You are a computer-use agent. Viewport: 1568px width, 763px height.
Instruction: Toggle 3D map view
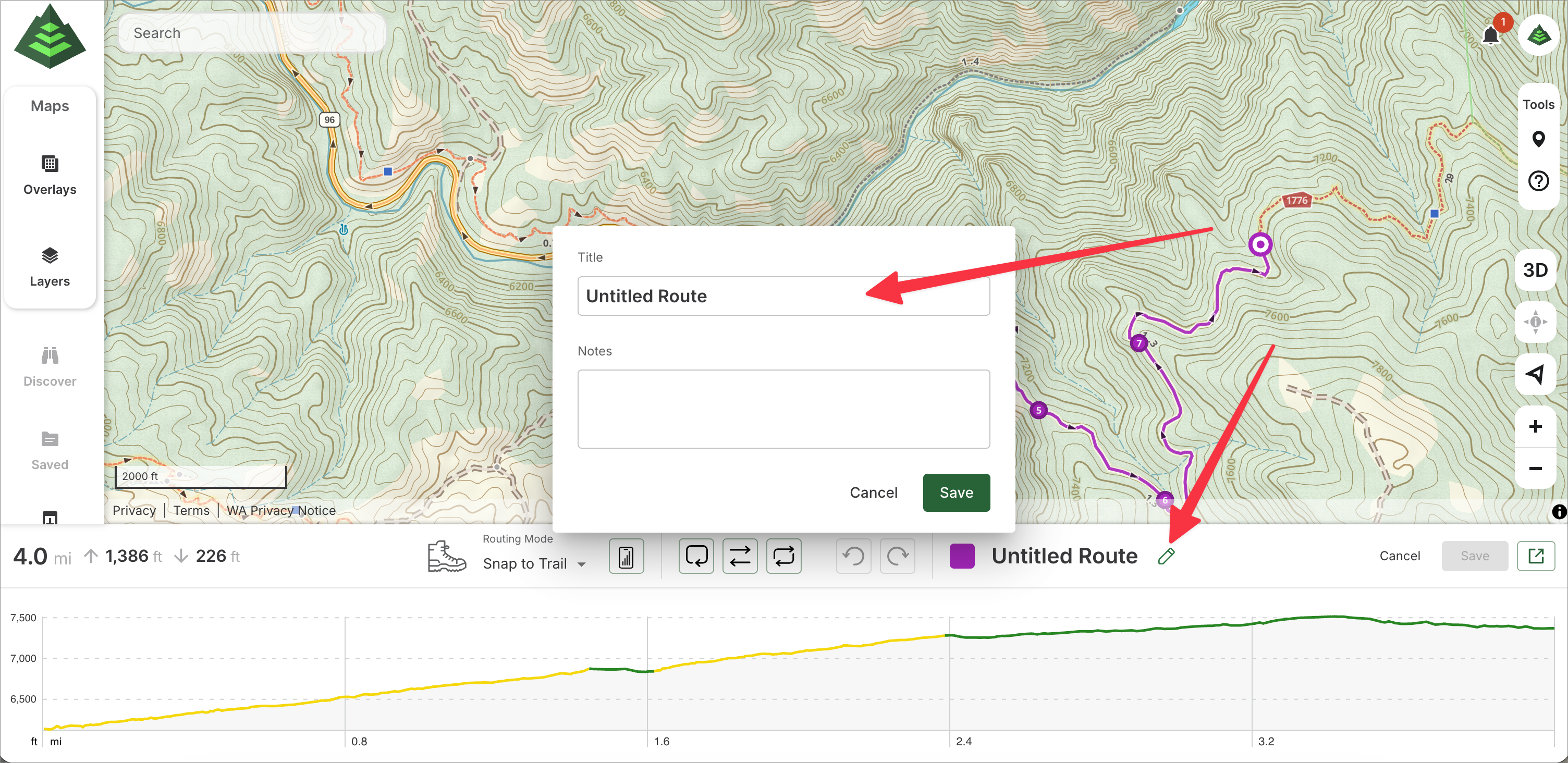click(x=1535, y=270)
